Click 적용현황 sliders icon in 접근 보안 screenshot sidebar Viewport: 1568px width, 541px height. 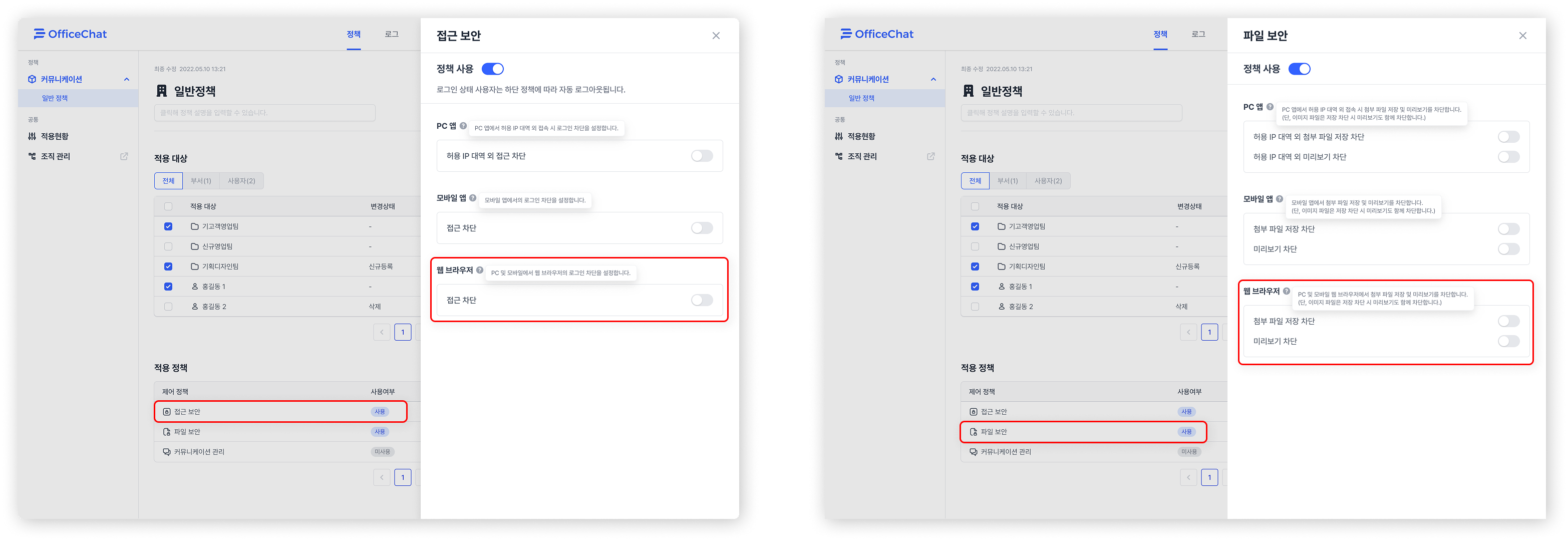pyautogui.click(x=32, y=136)
